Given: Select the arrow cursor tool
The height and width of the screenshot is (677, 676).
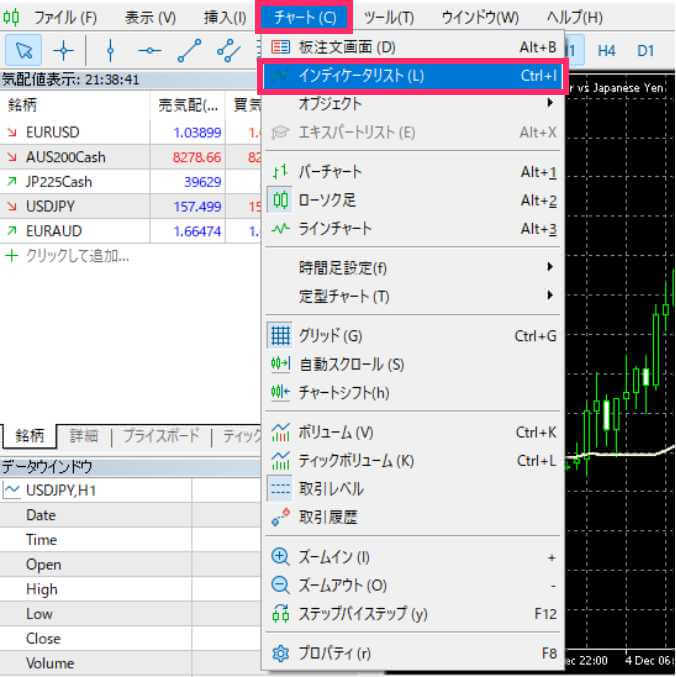Looking at the screenshot, I should click(x=24, y=49).
